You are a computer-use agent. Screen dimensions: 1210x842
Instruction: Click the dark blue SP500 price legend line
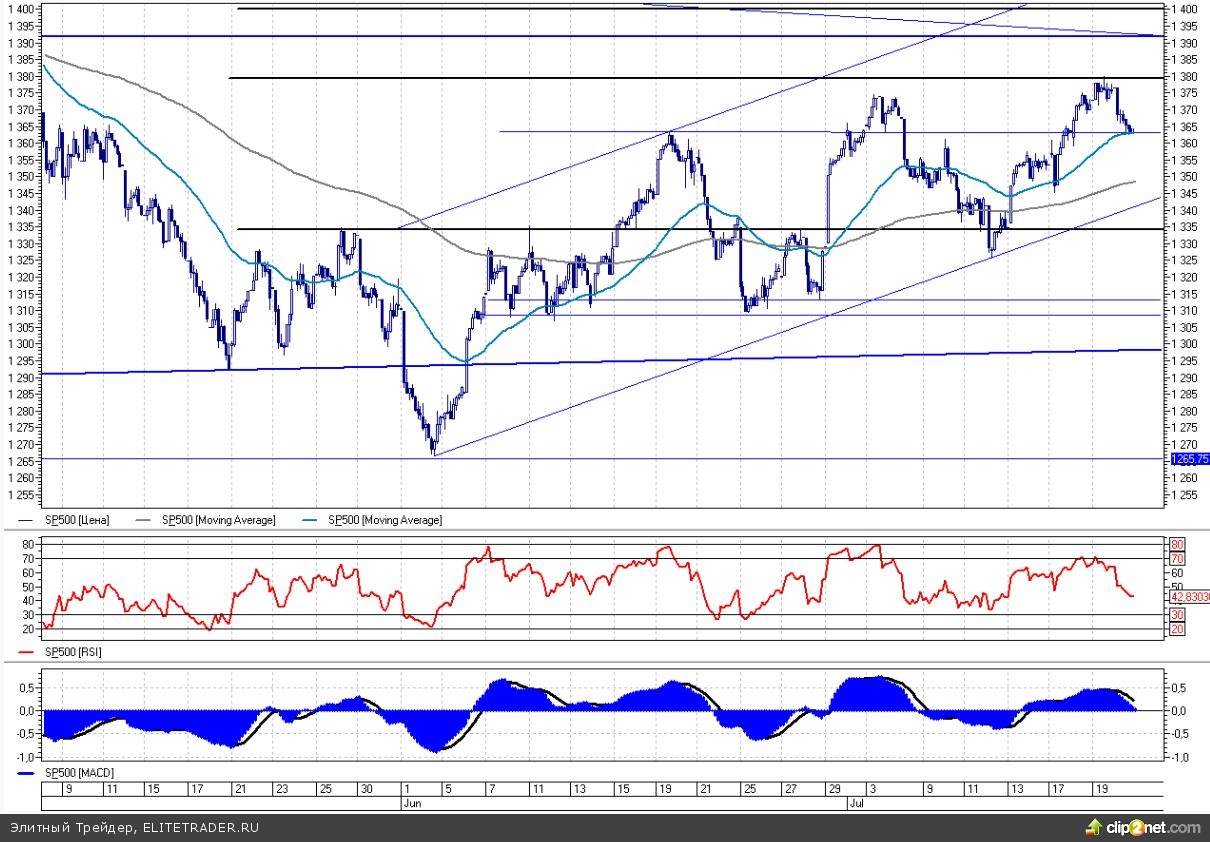(x=28, y=520)
